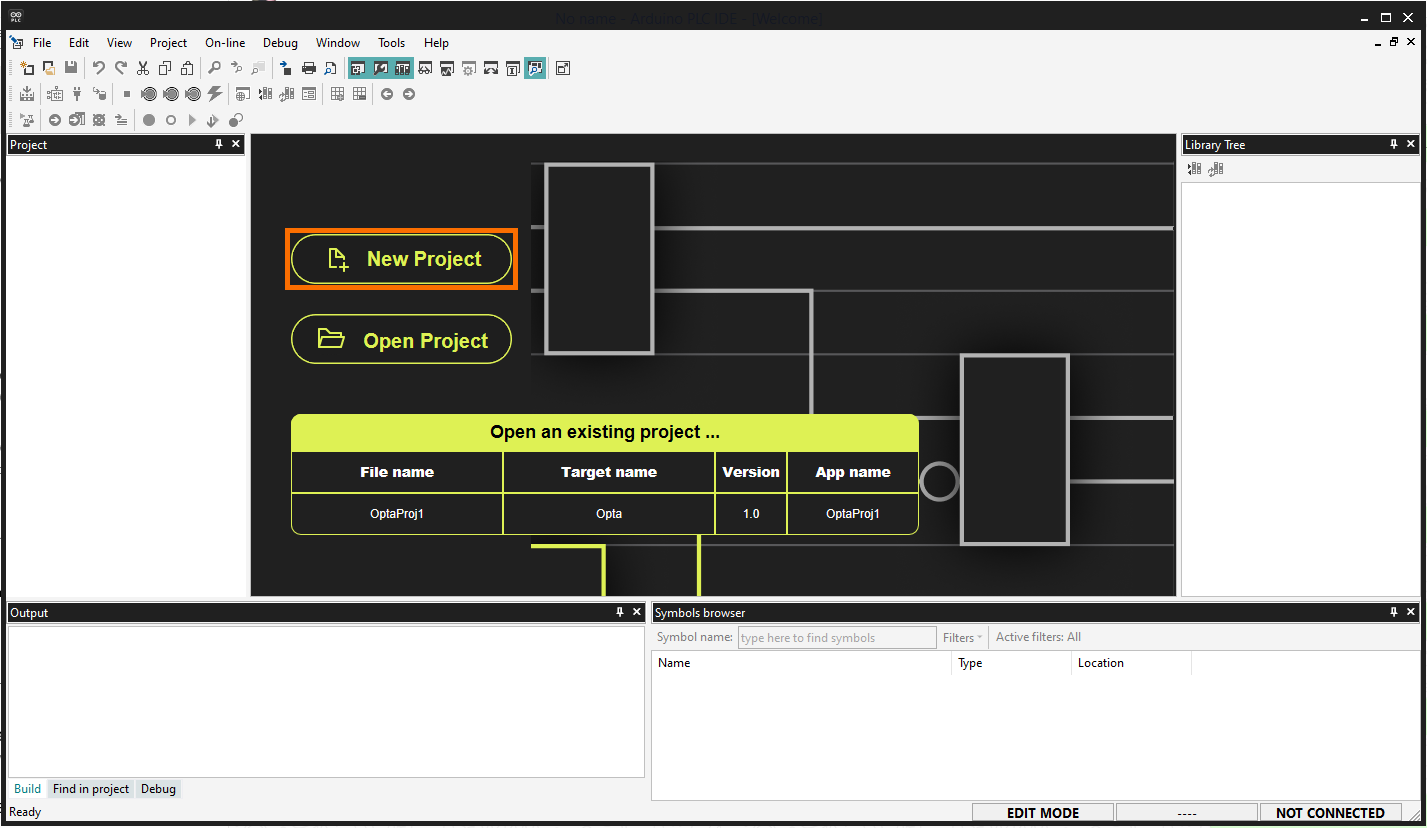Pin or unpin the Library Tree panel
This screenshot has height=828, width=1427.
(x=1394, y=145)
